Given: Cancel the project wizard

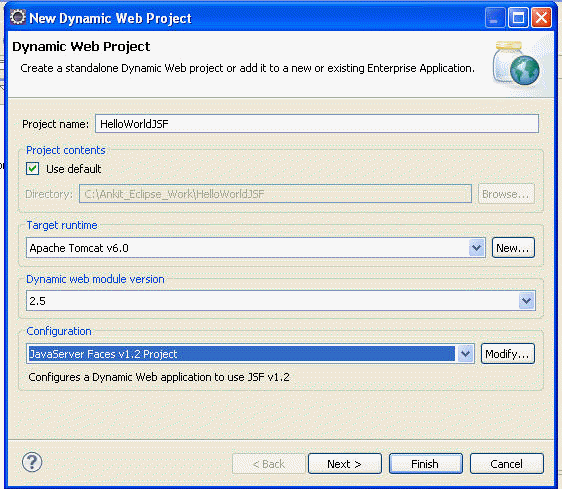Looking at the screenshot, I should [507, 464].
